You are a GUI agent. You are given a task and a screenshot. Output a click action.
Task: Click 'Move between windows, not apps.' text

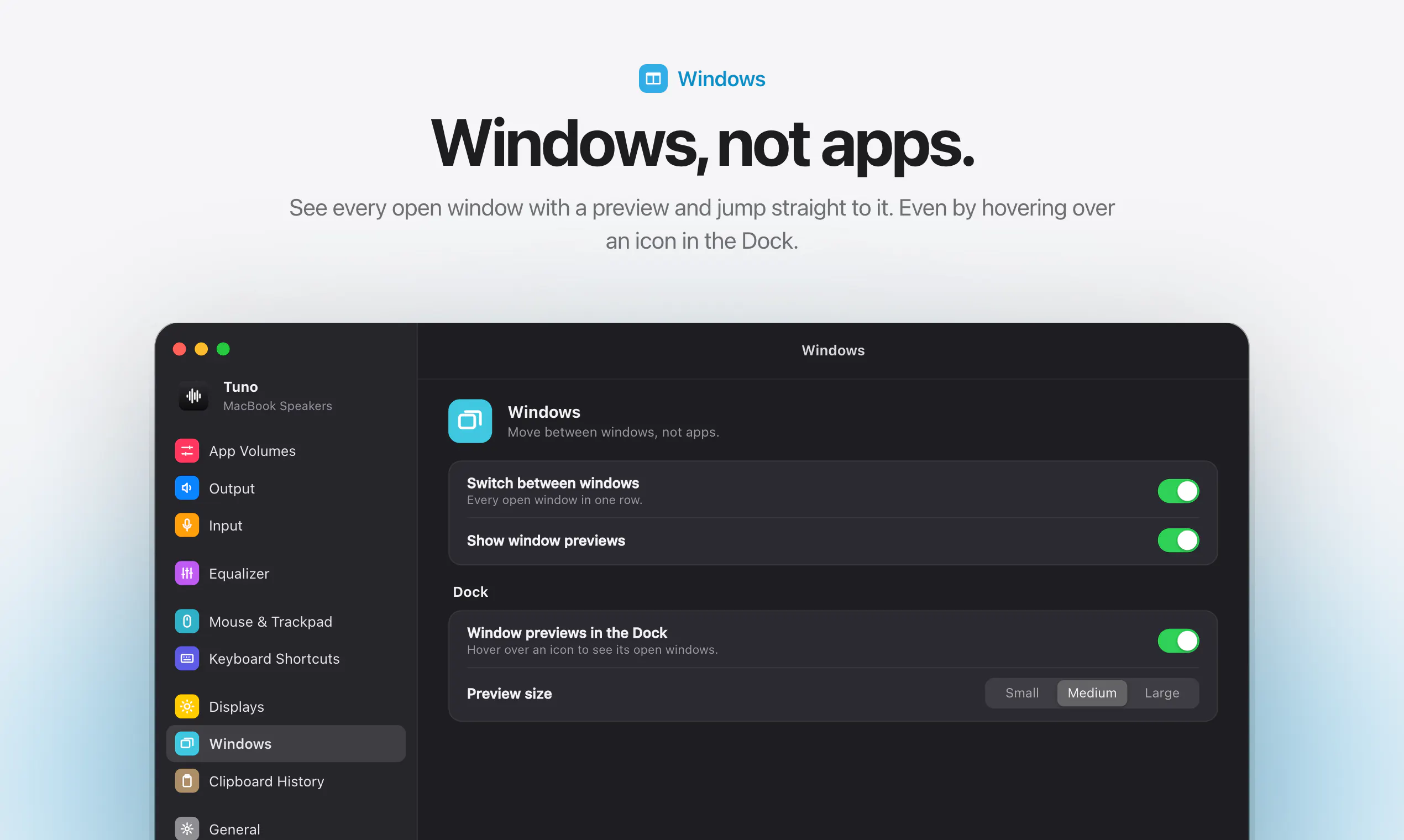point(613,433)
